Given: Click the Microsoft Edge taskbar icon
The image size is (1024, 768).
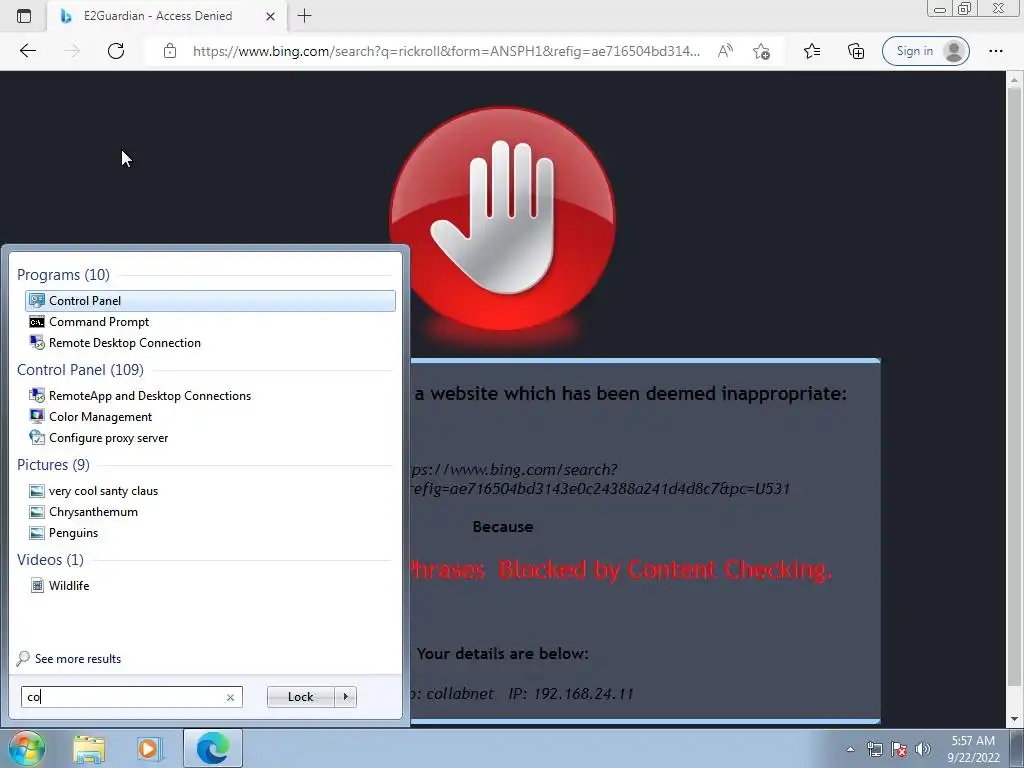Looking at the screenshot, I should [213, 748].
